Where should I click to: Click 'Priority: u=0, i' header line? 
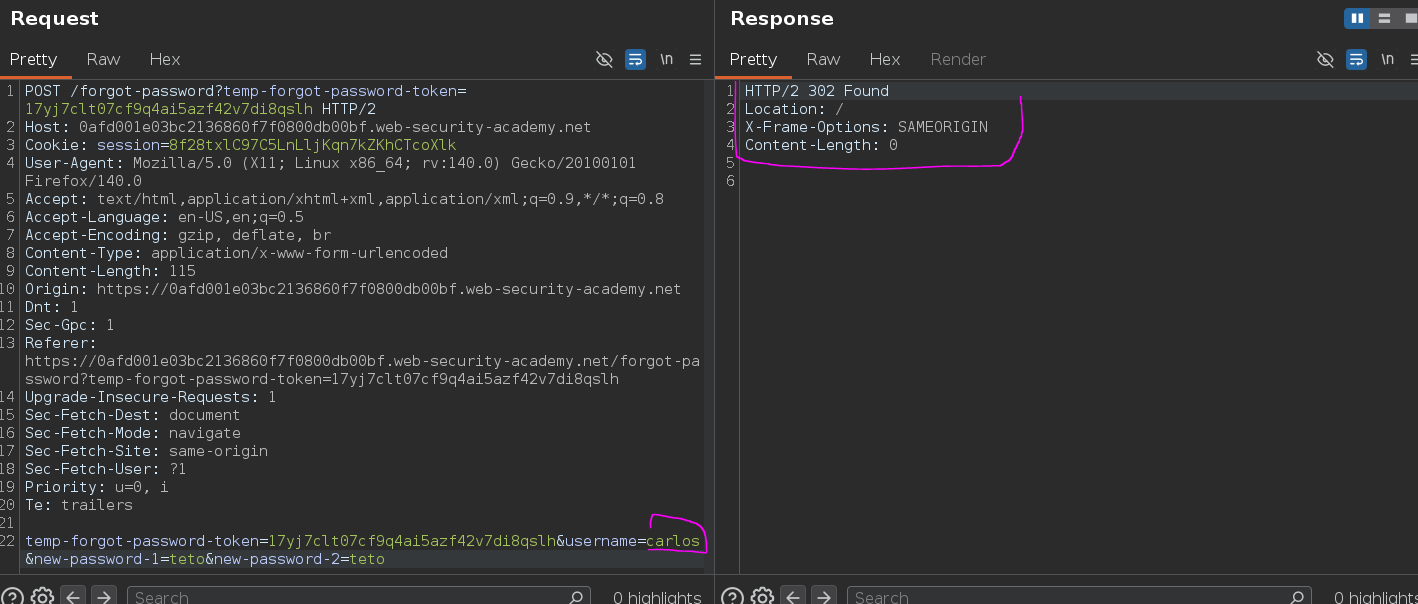coord(96,487)
